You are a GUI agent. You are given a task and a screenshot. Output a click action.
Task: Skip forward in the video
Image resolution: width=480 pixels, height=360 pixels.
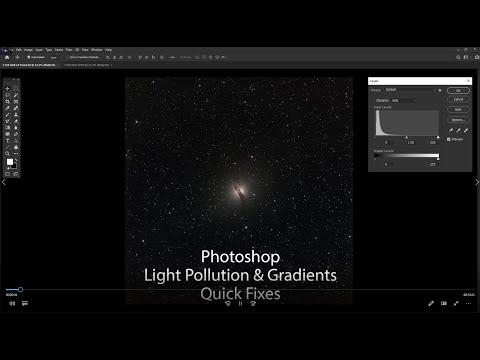(x=253, y=303)
